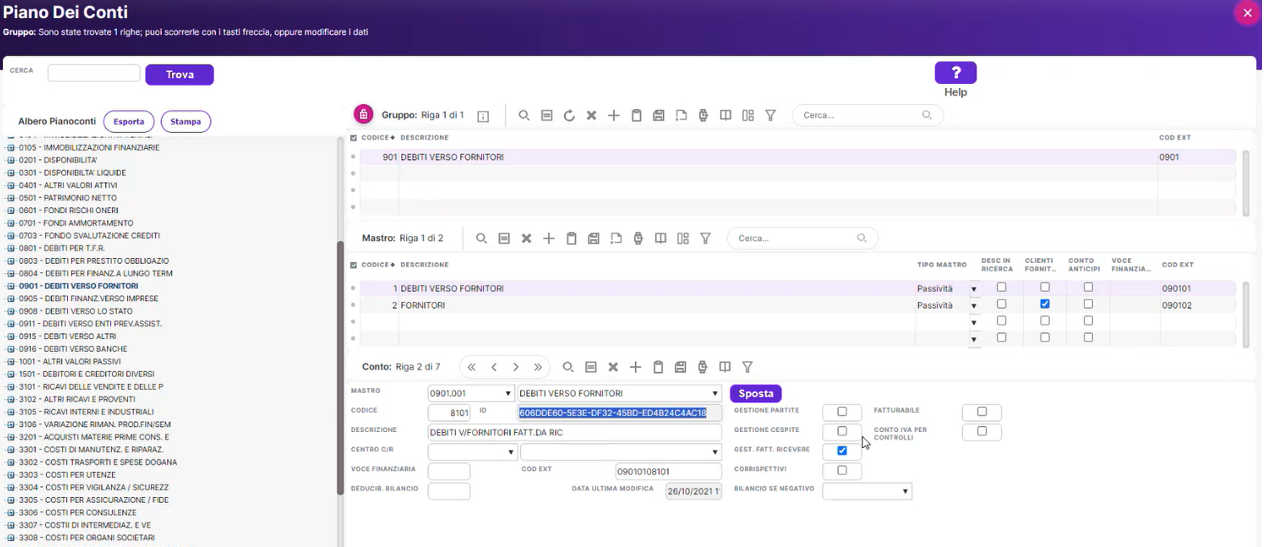The width and height of the screenshot is (1264, 547).
Task: Click the magnifier search icon in Mastro toolbar
Action: pyautogui.click(x=481, y=239)
